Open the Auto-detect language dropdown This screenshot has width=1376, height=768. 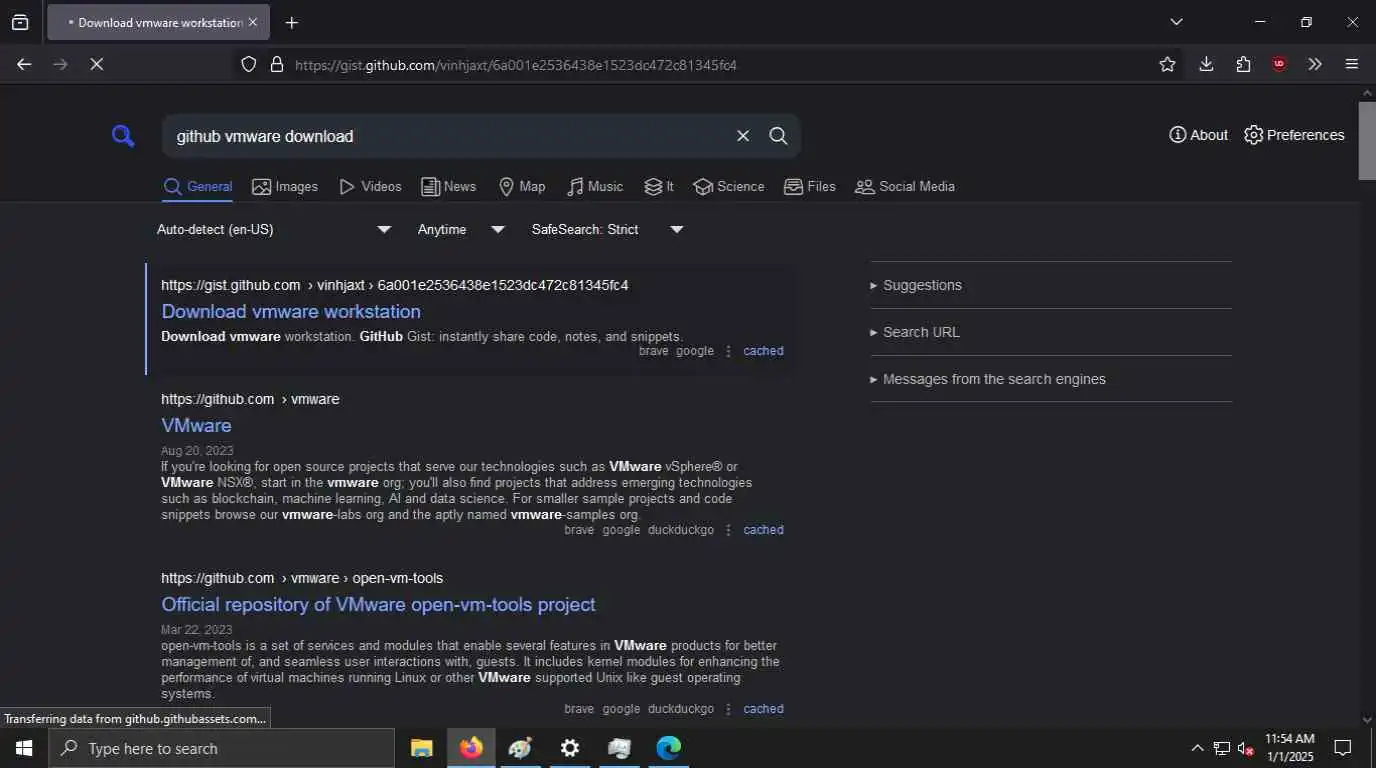[274, 229]
